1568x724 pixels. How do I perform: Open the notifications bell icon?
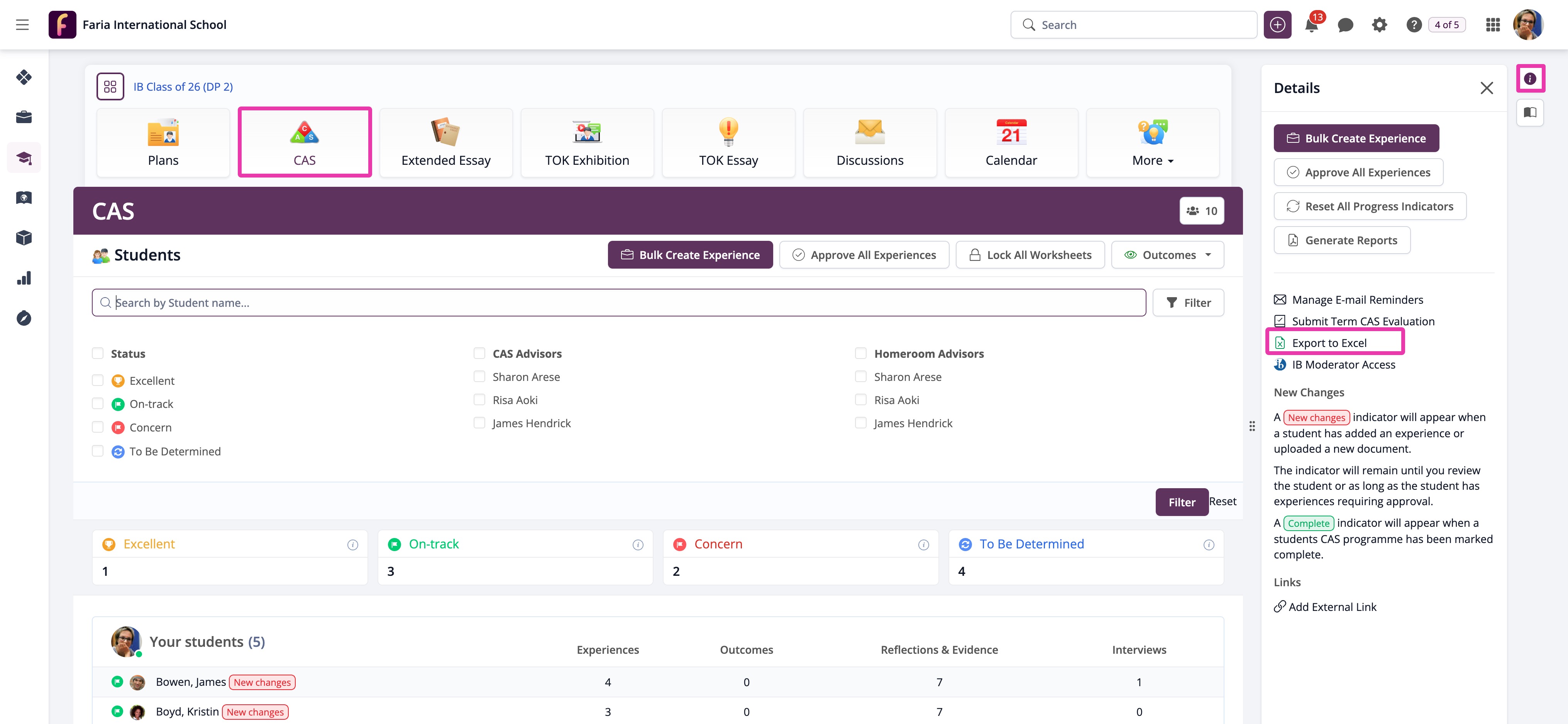(x=1311, y=25)
